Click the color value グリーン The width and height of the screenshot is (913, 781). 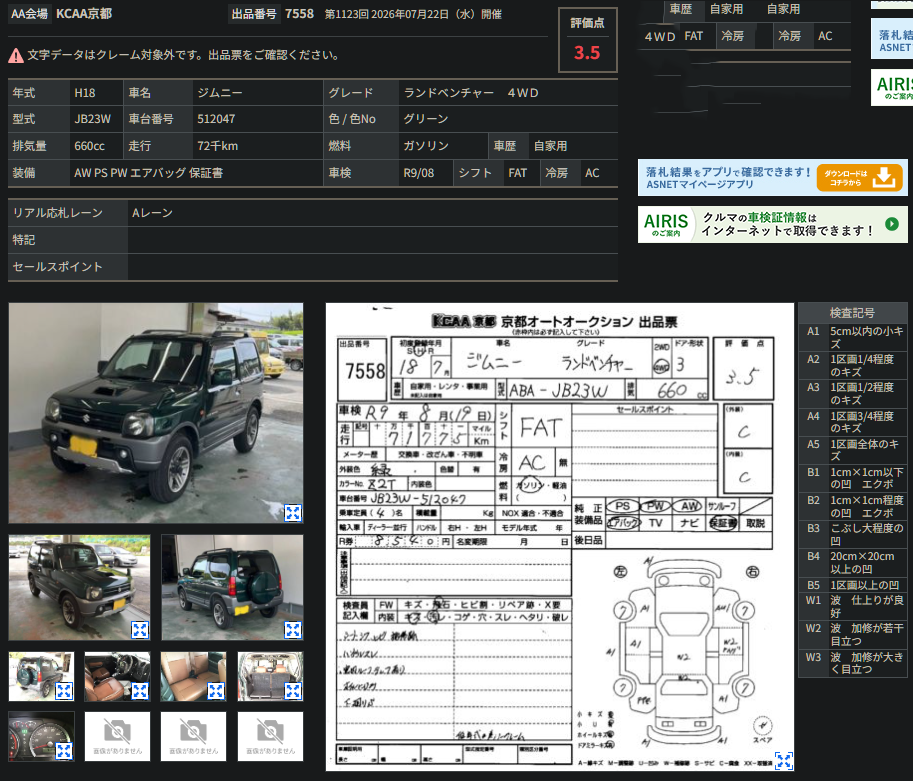point(426,119)
